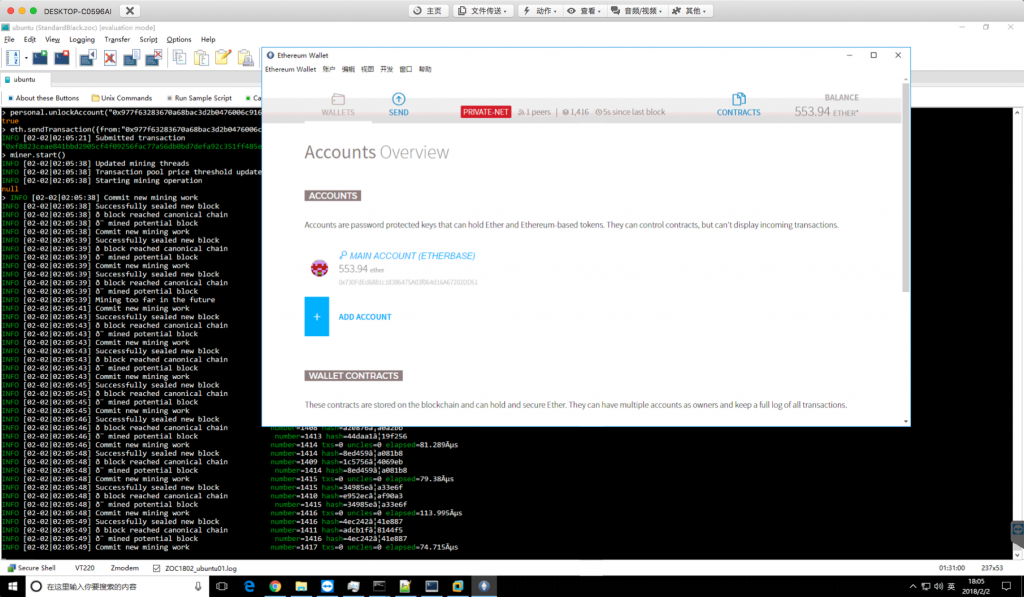Click the taskbar search microphone icon
The image size is (1024, 597).
tap(198, 587)
